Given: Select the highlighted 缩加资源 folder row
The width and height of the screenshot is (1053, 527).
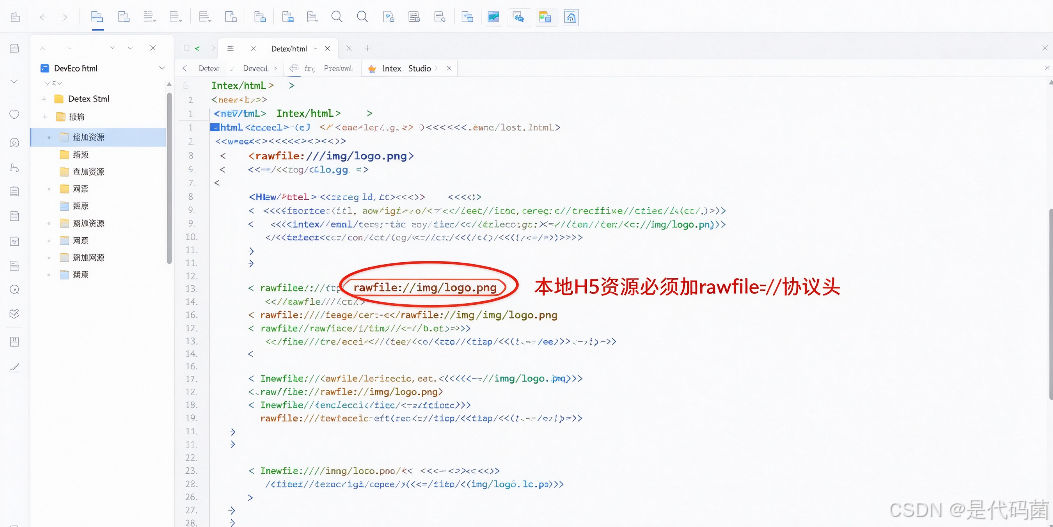Looking at the screenshot, I should (98, 137).
